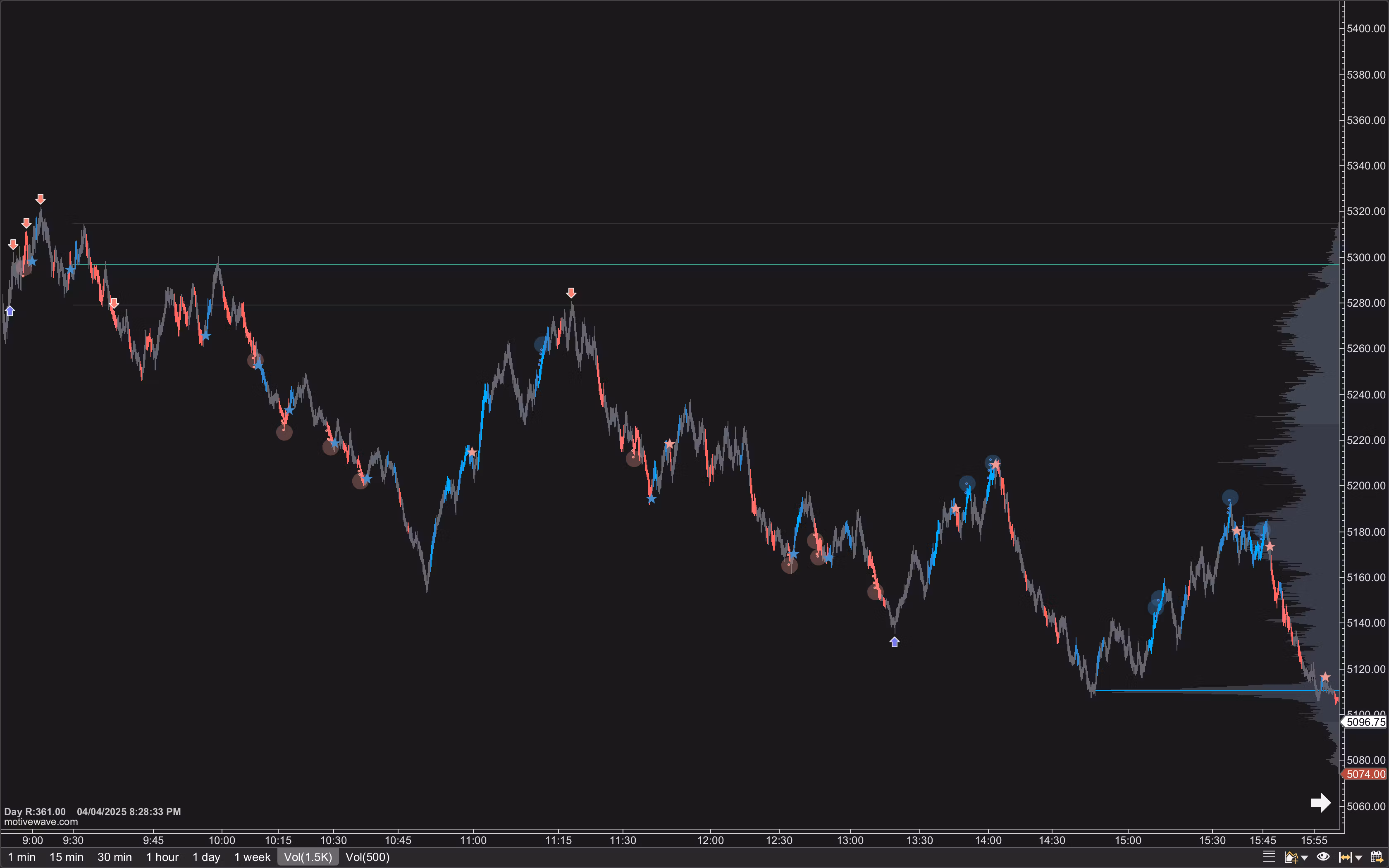The image size is (1389, 868).
Task: Open the chart options hamburger menu
Action: click(x=1270, y=857)
